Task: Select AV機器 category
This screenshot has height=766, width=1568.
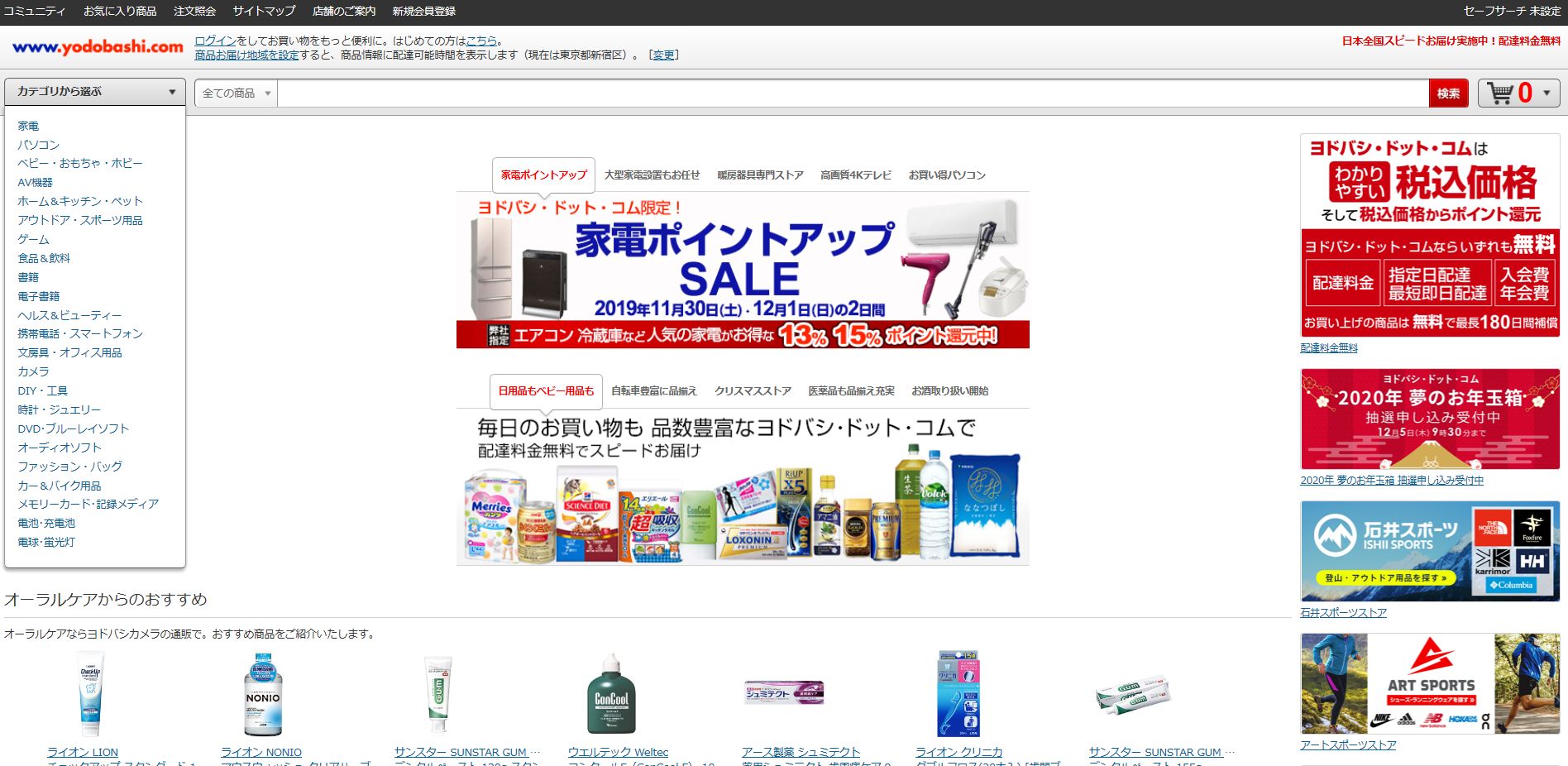Action: [35, 182]
